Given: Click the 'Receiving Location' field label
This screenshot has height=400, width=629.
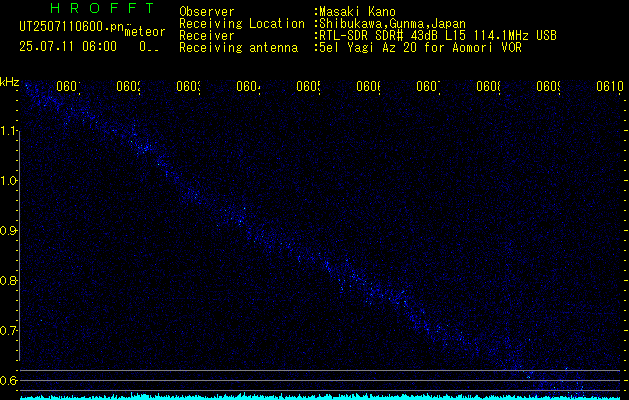Looking at the screenshot, I should click(x=242, y=24).
